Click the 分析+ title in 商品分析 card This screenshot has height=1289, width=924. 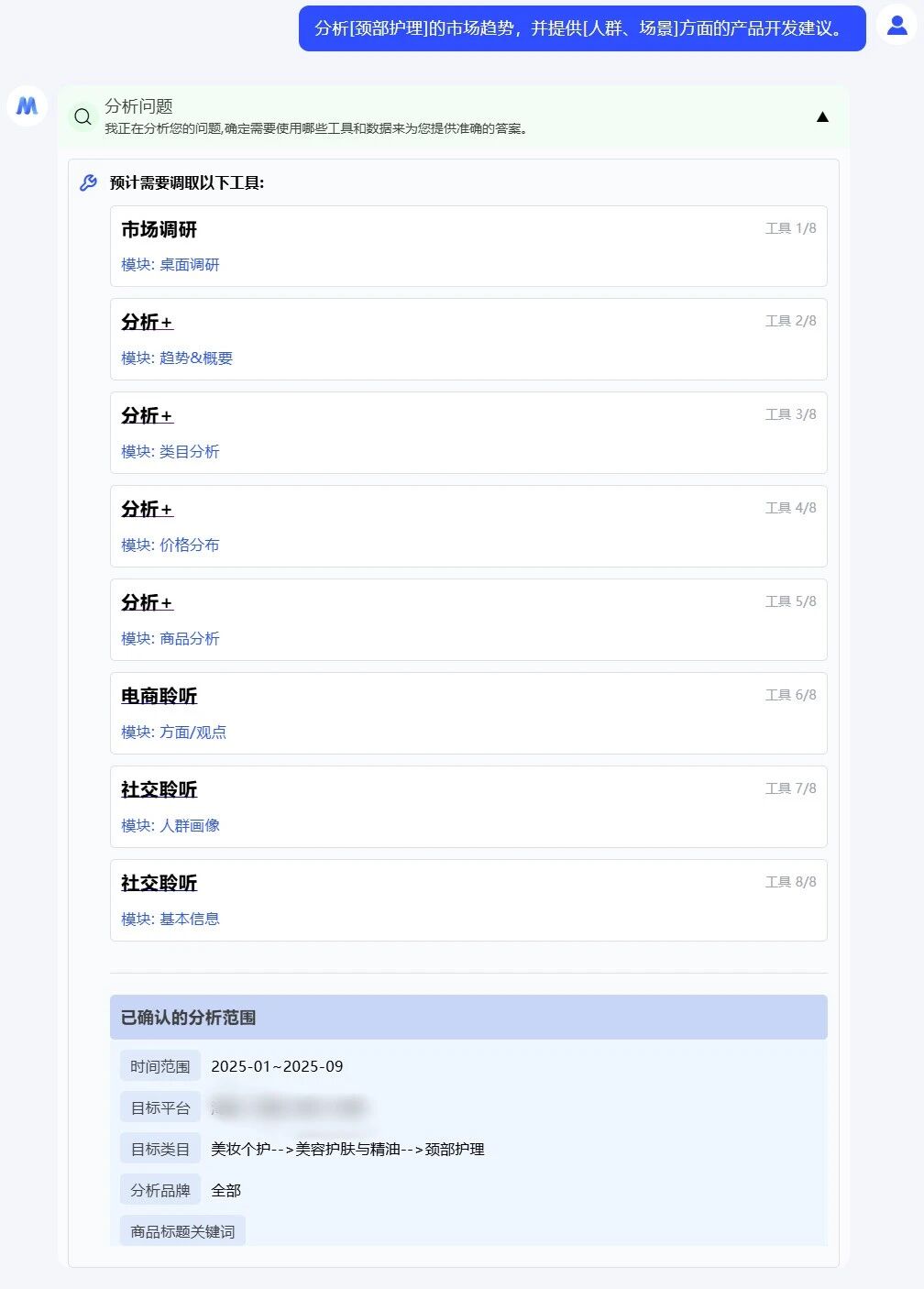(147, 602)
